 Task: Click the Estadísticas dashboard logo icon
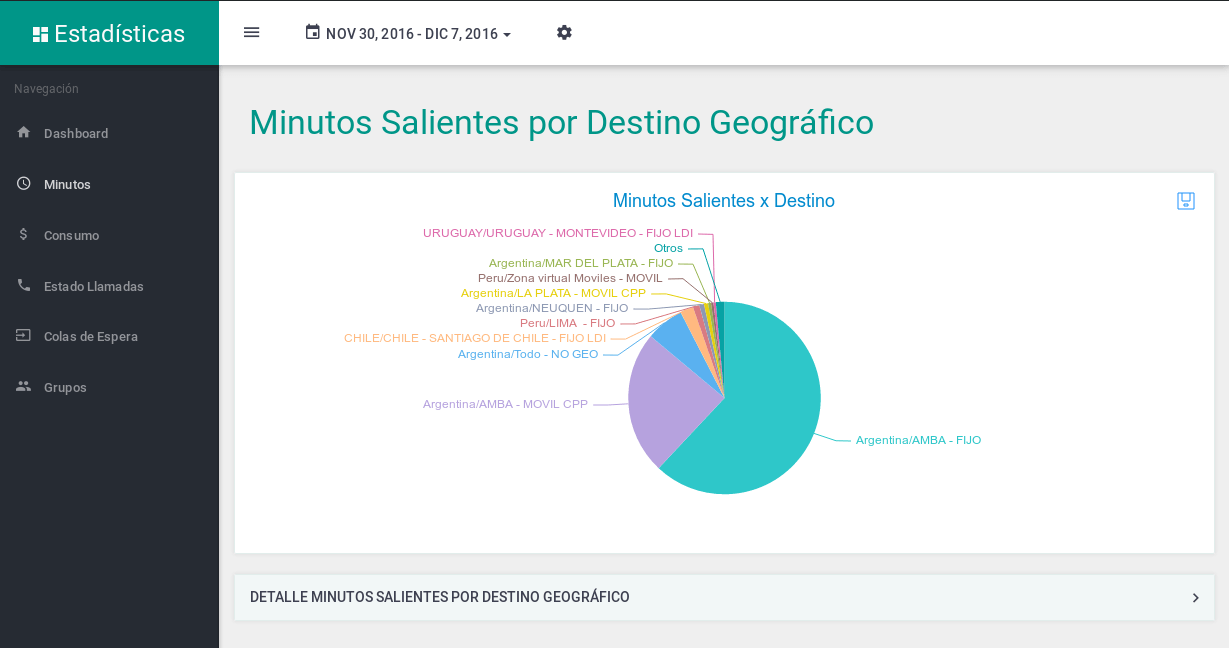point(40,34)
